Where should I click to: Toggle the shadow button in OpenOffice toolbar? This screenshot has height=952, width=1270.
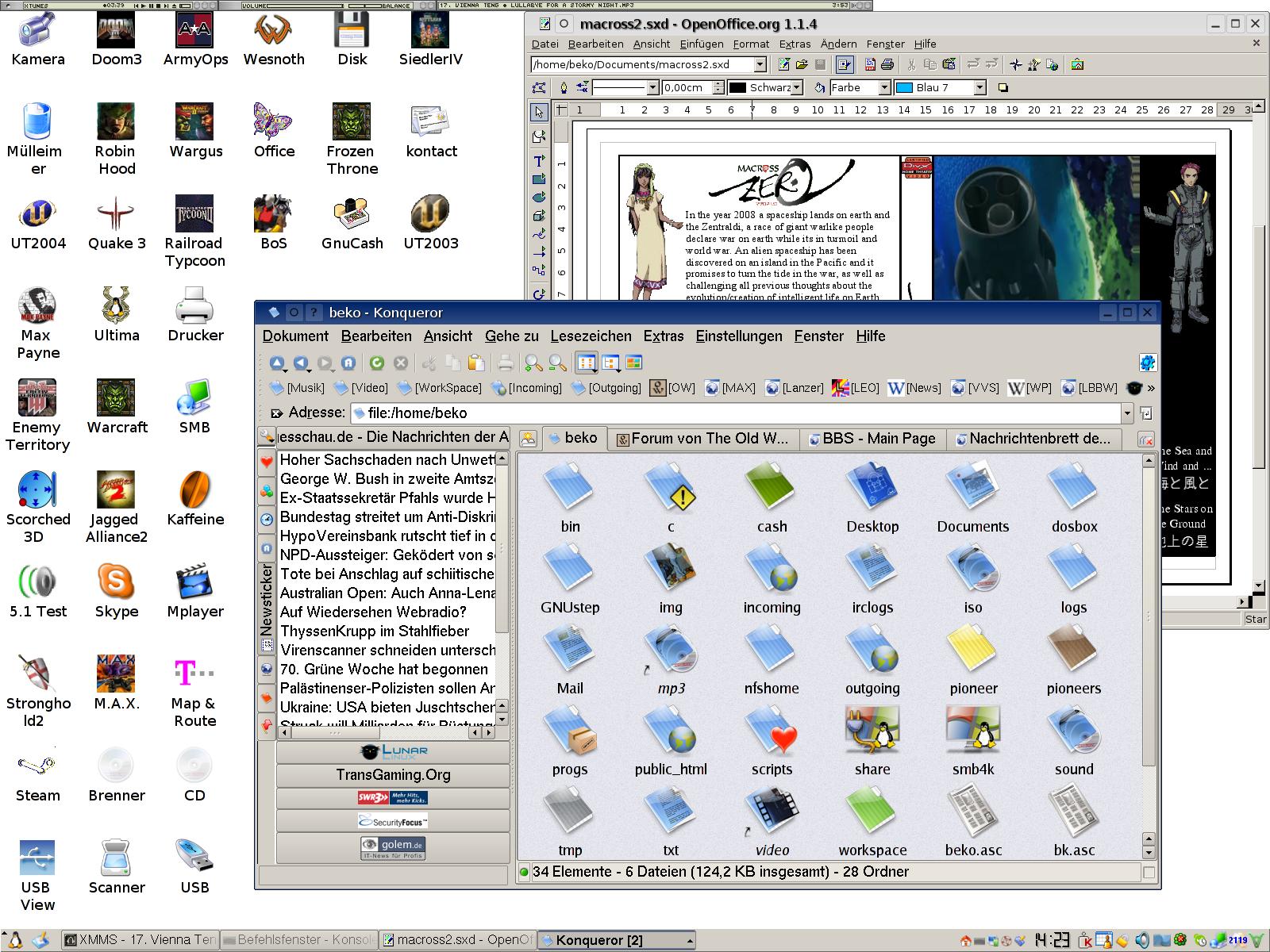(x=1003, y=88)
